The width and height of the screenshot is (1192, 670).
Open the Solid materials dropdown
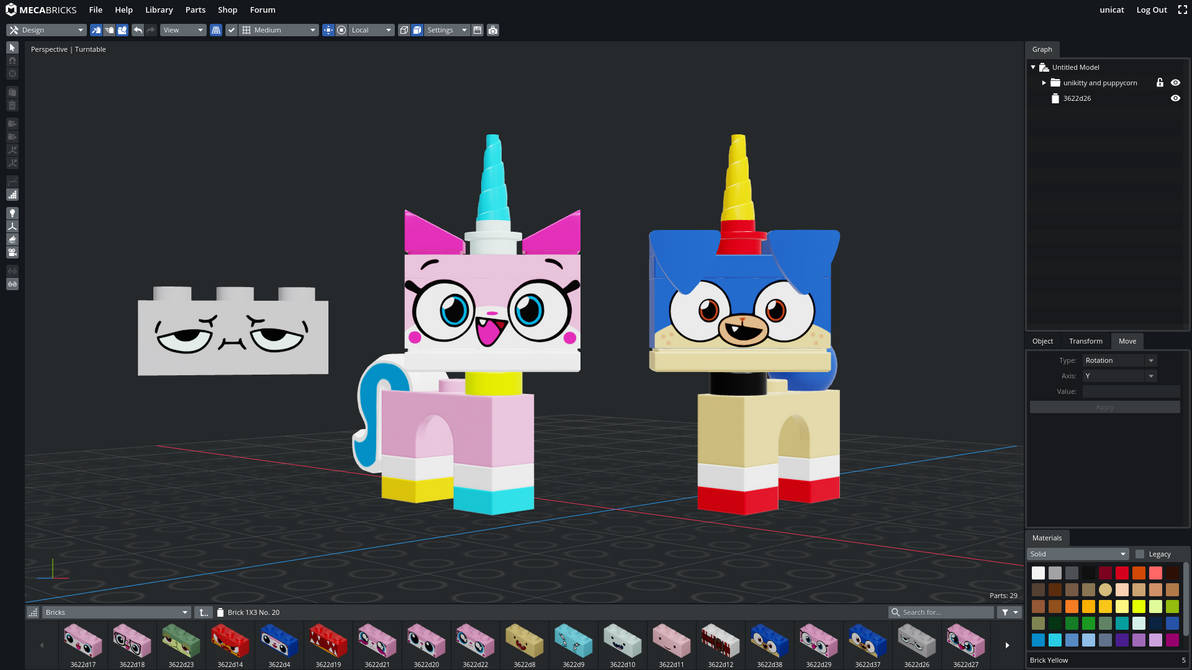click(x=1077, y=553)
